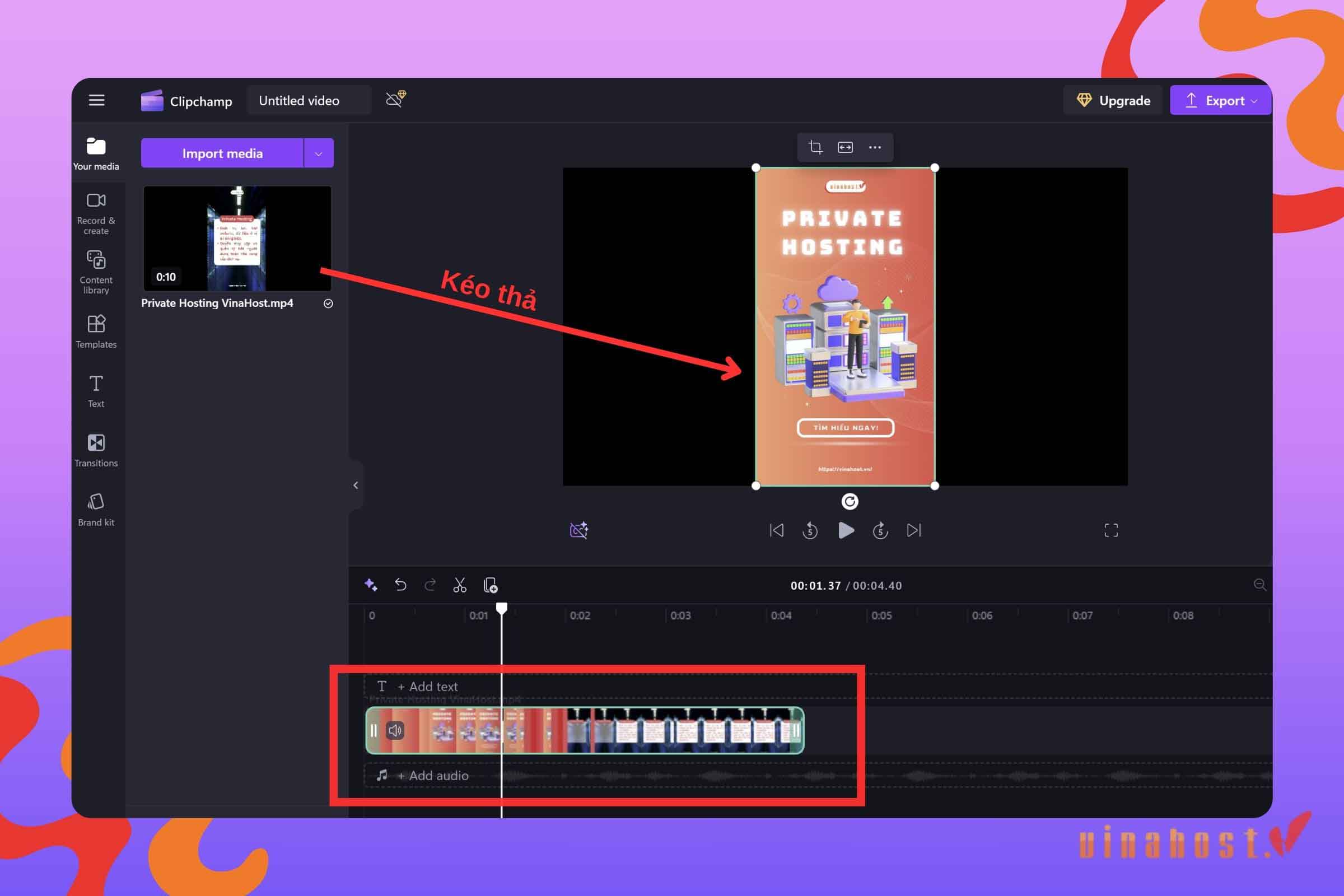The image size is (1344, 896).
Task: Open the Transitions tab
Action: [96, 451]
